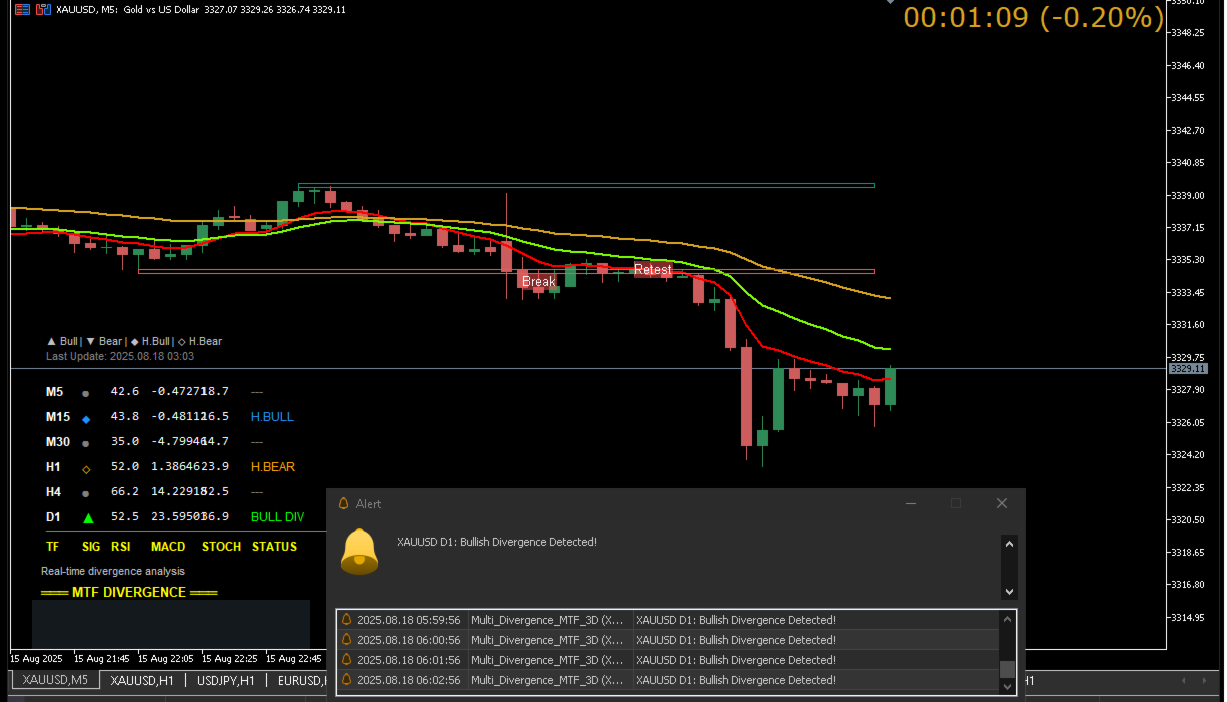The image size is (1227, 702).
Task: Close the Alert dialog
Action: [1002, 503]
